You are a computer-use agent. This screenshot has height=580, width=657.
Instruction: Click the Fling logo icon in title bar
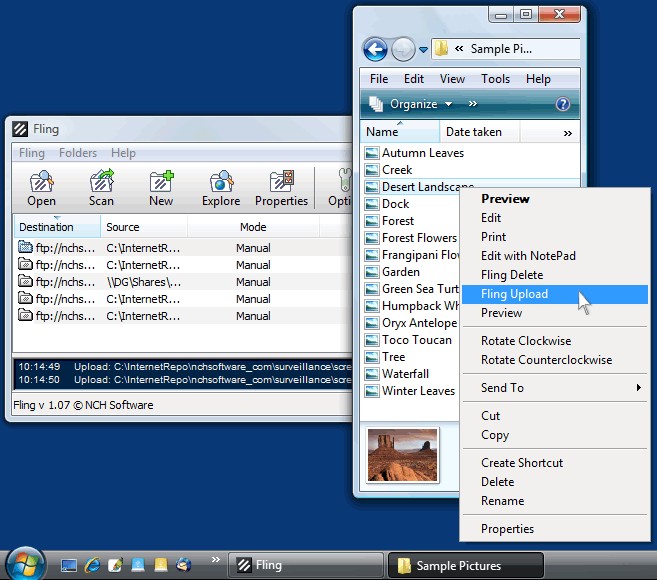click(20, 129)
